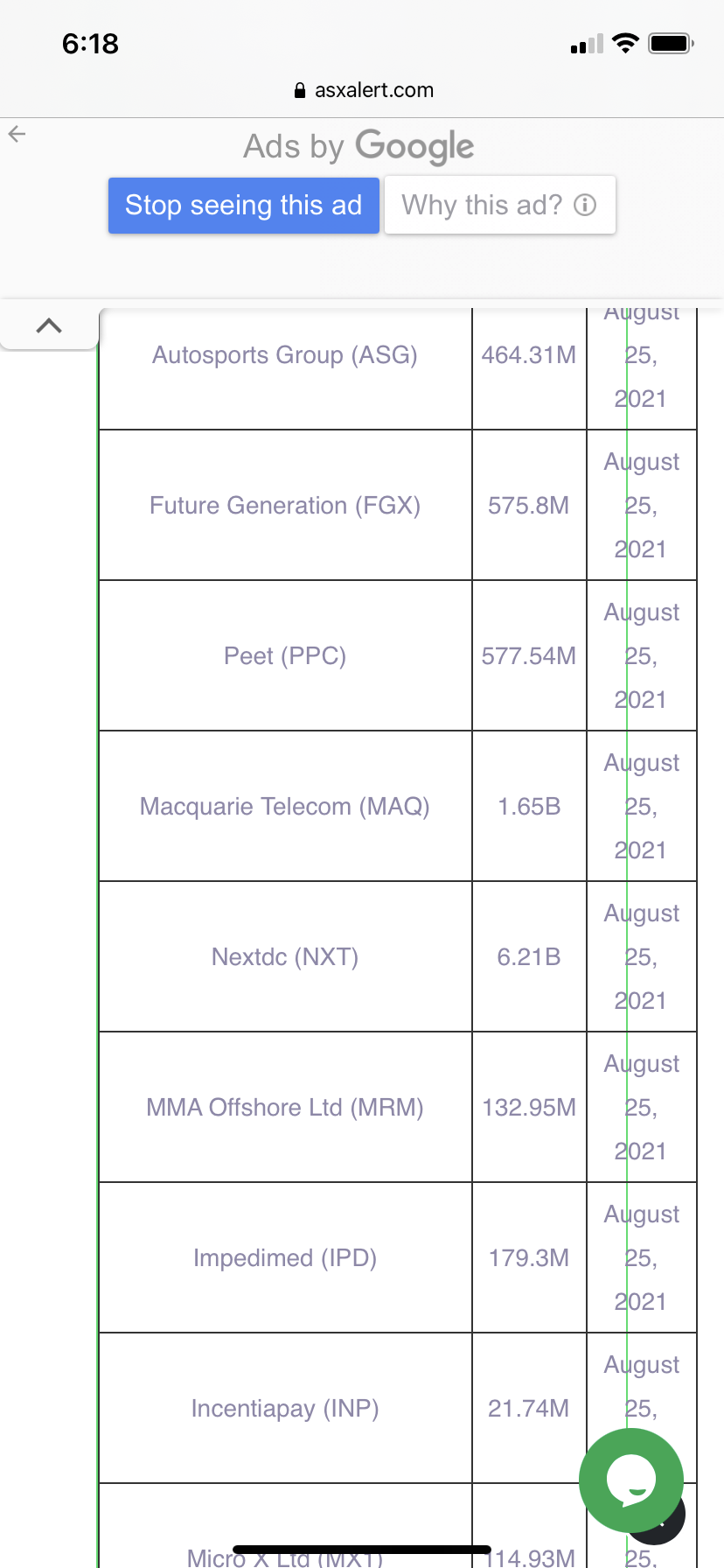The image size is (724, 1568).
Task: Click Why this ad? button
Action: (500, 206)
